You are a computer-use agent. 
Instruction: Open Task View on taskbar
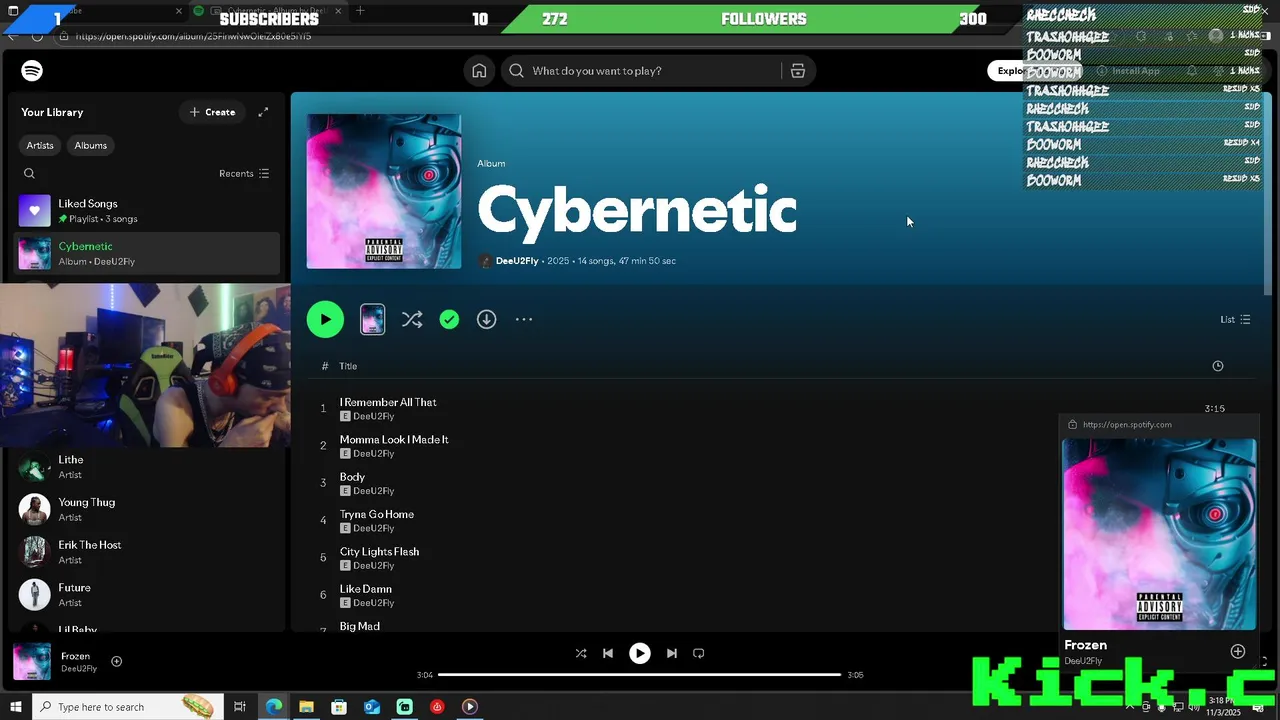point(240,707)
